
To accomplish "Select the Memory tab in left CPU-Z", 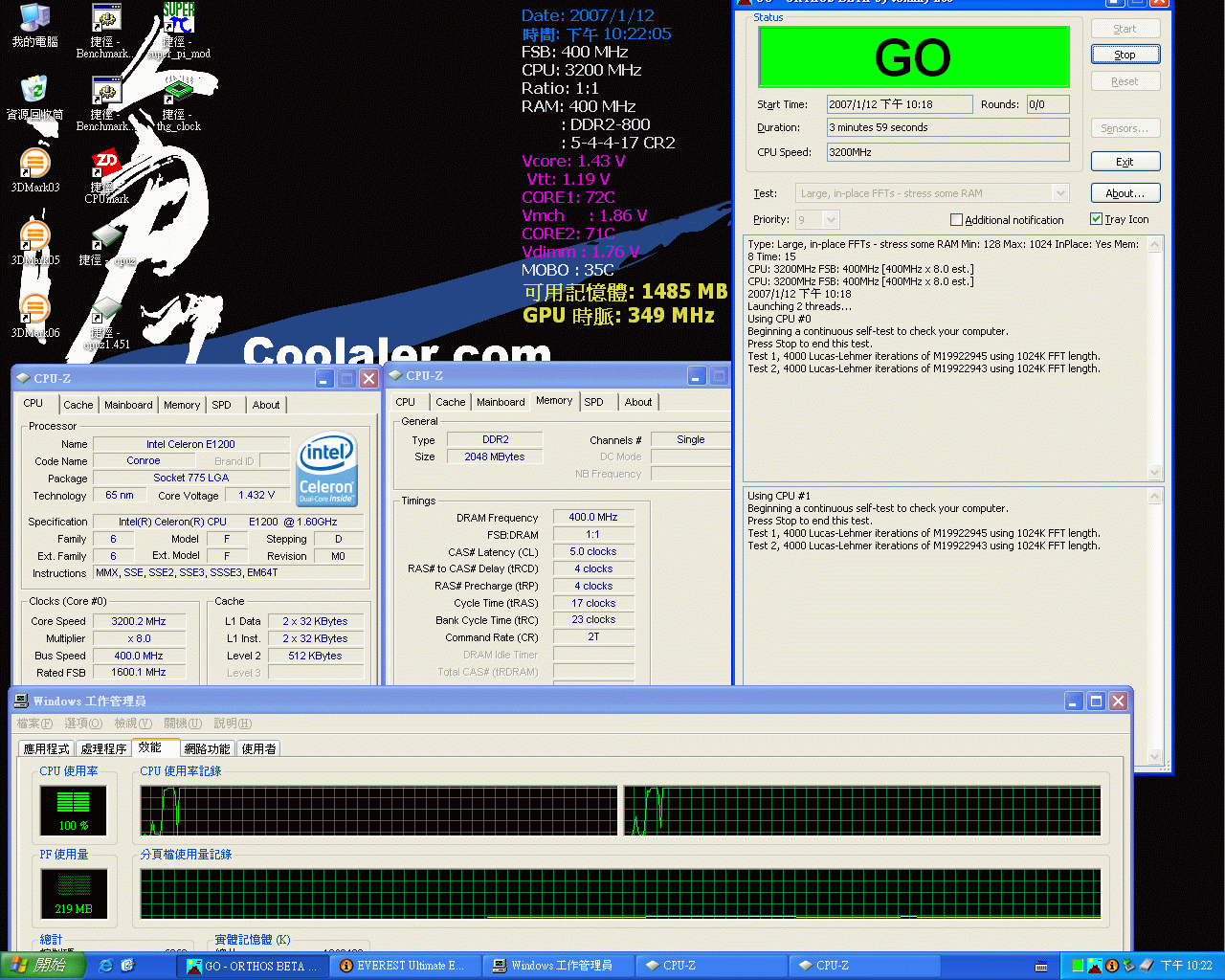I will [x=182, y=405].
